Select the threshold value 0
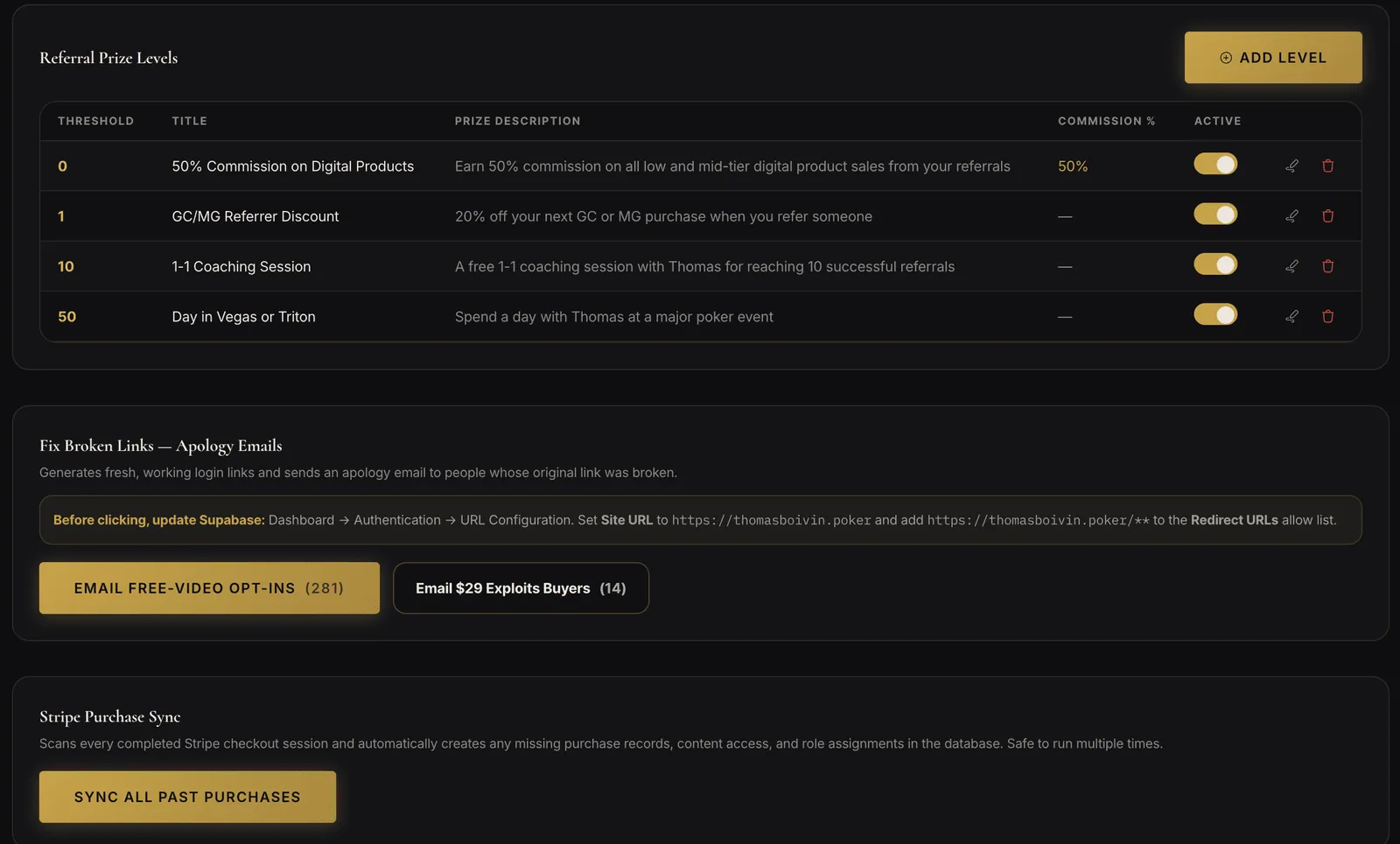The height and width of the screenshot is (844, 1400). click(62, 166)
